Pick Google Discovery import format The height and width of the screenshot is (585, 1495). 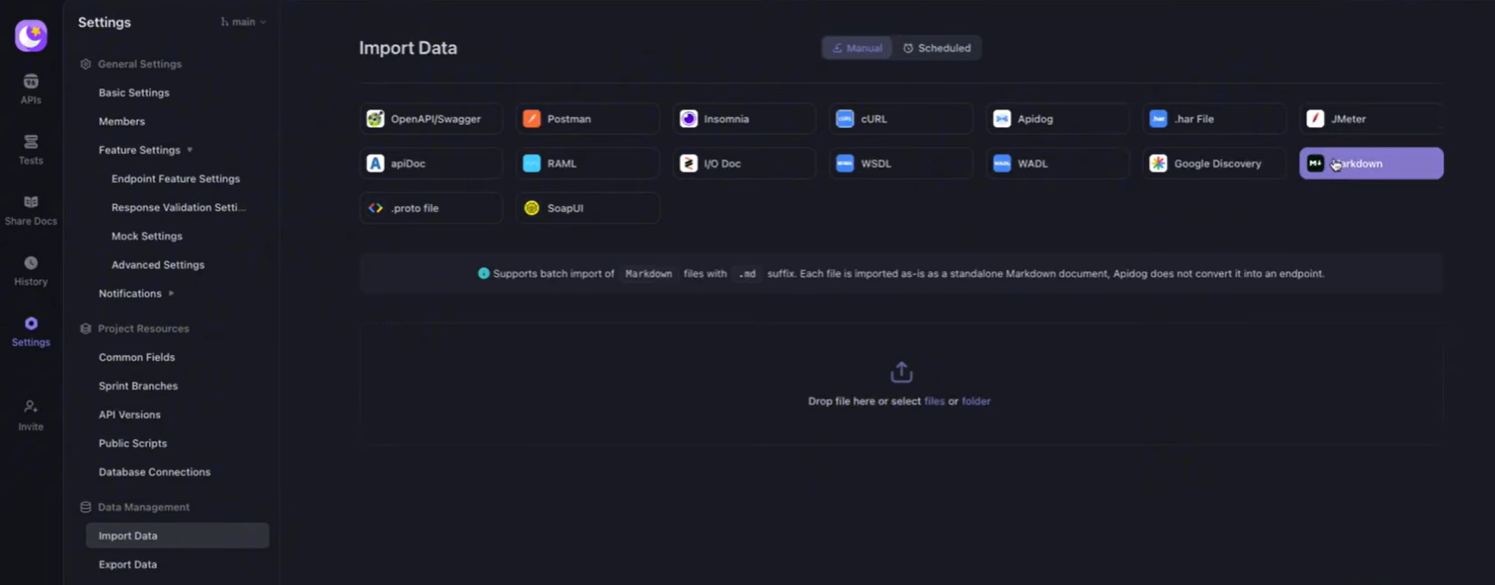[x=1214, y=164]
